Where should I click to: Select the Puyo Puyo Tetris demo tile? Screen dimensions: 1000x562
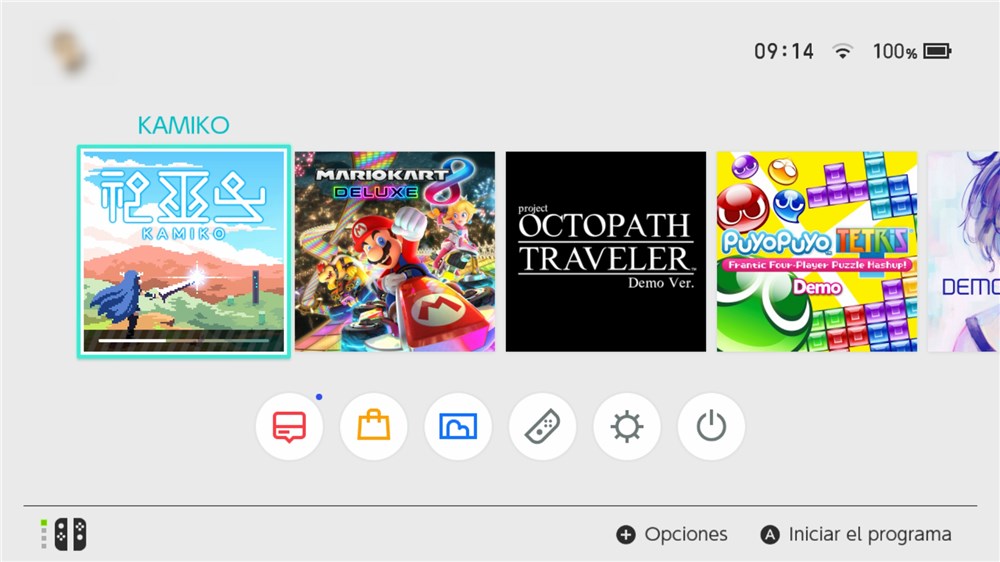(817, 251)
